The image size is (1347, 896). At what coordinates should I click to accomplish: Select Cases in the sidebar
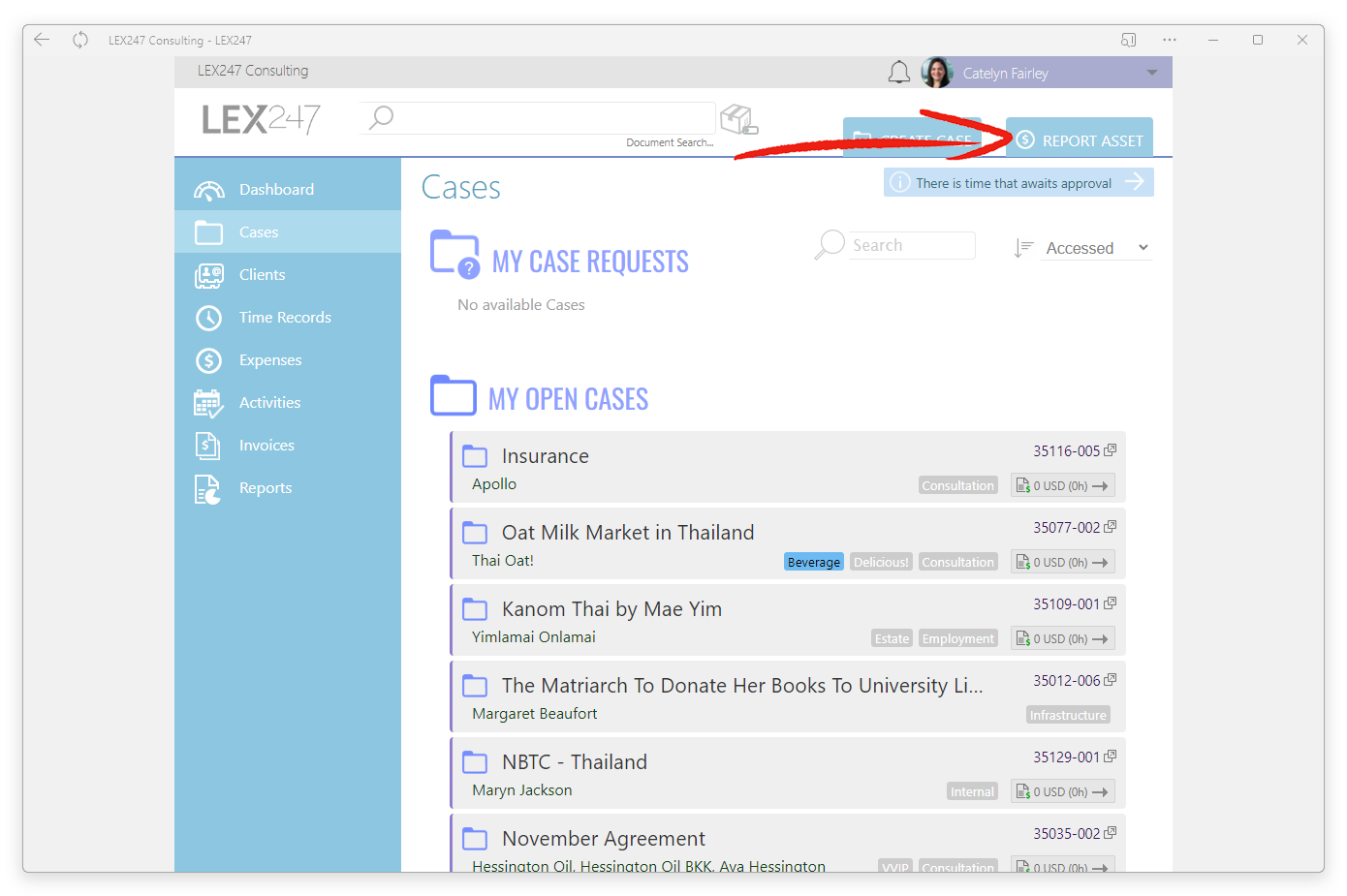[288, 232]
